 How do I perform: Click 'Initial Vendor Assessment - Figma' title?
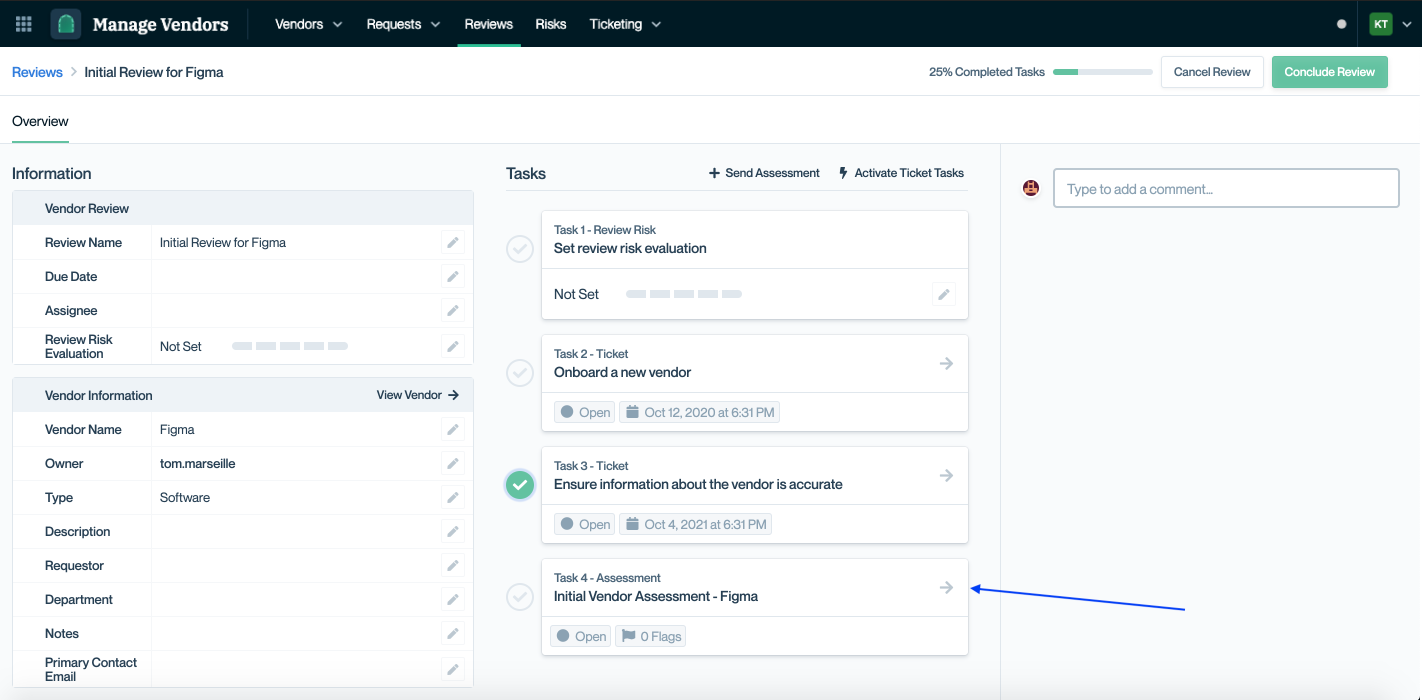(x=656, y=596)
